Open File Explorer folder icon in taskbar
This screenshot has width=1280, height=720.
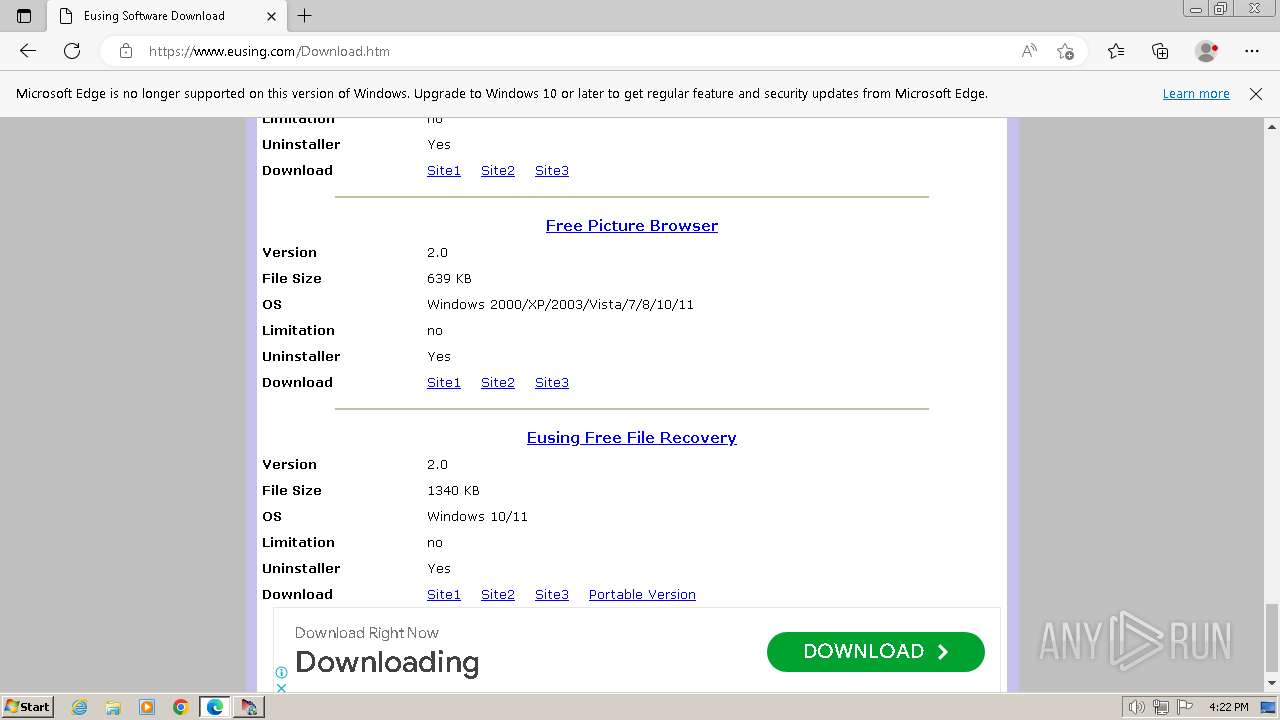(x=113, y=707)
